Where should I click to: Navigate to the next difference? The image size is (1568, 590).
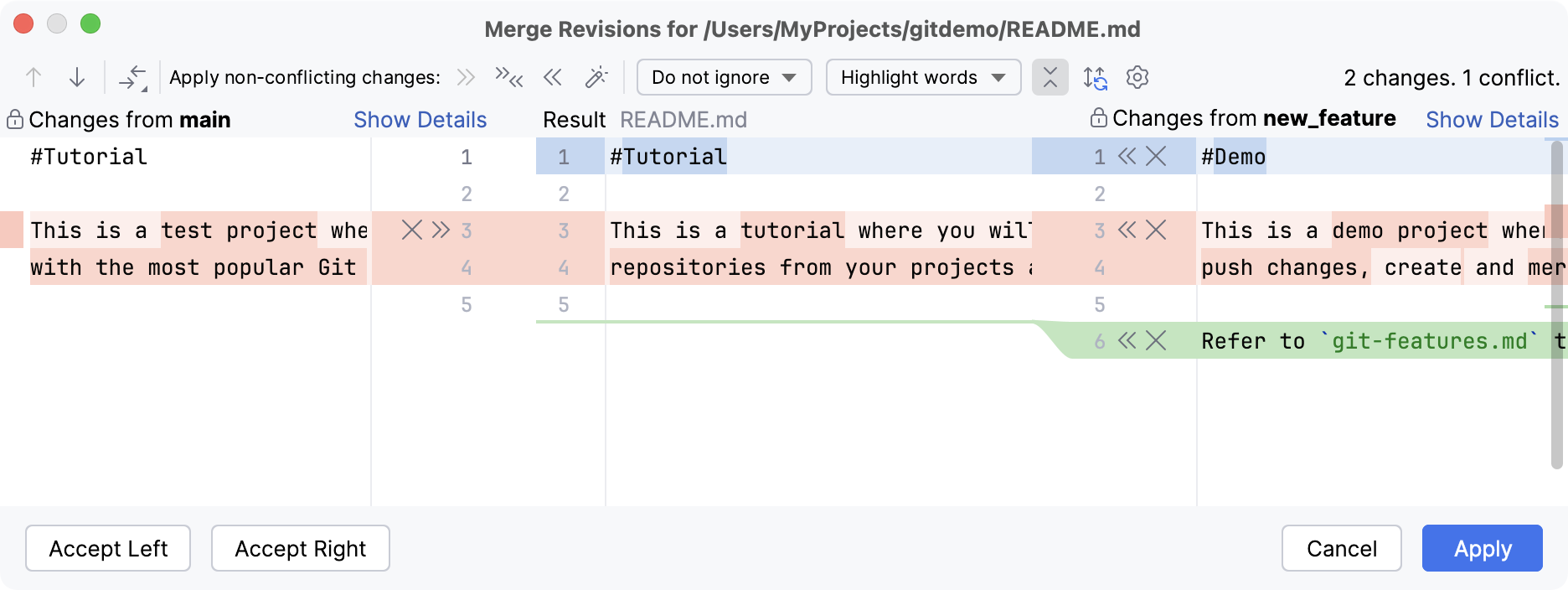(x=77, y=77)
